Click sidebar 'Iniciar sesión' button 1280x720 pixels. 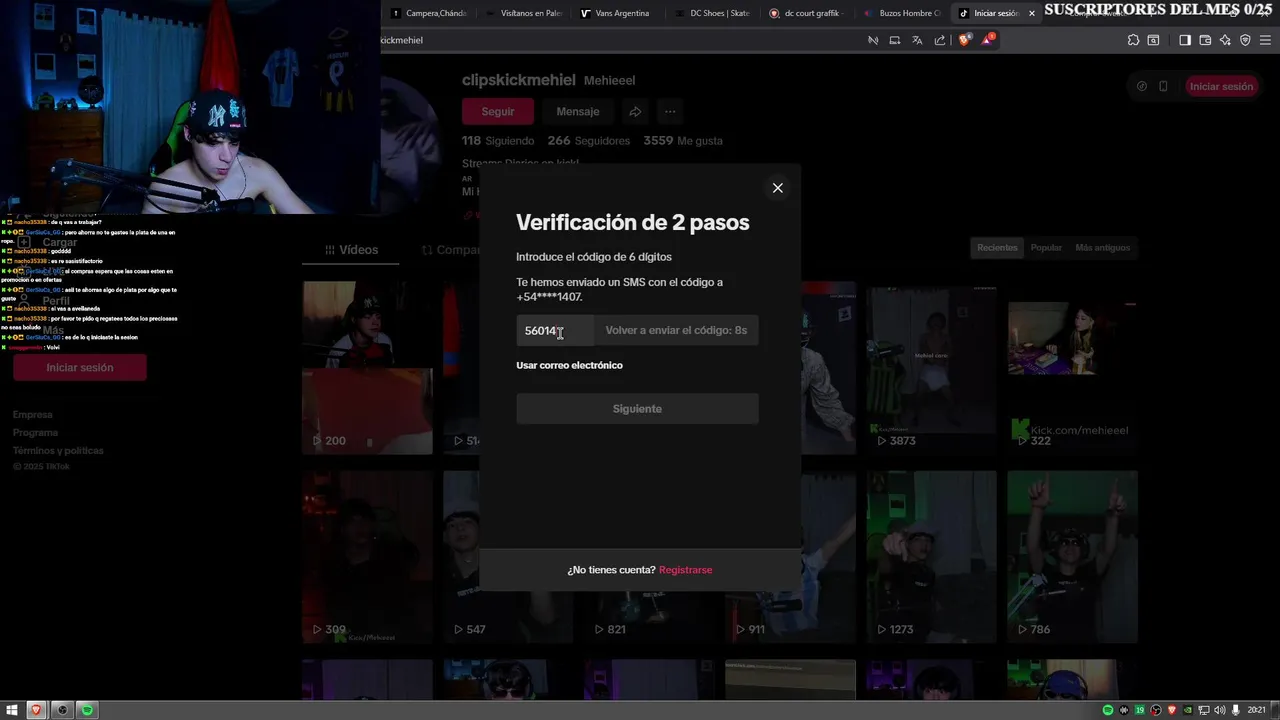(x=80, y=367)
